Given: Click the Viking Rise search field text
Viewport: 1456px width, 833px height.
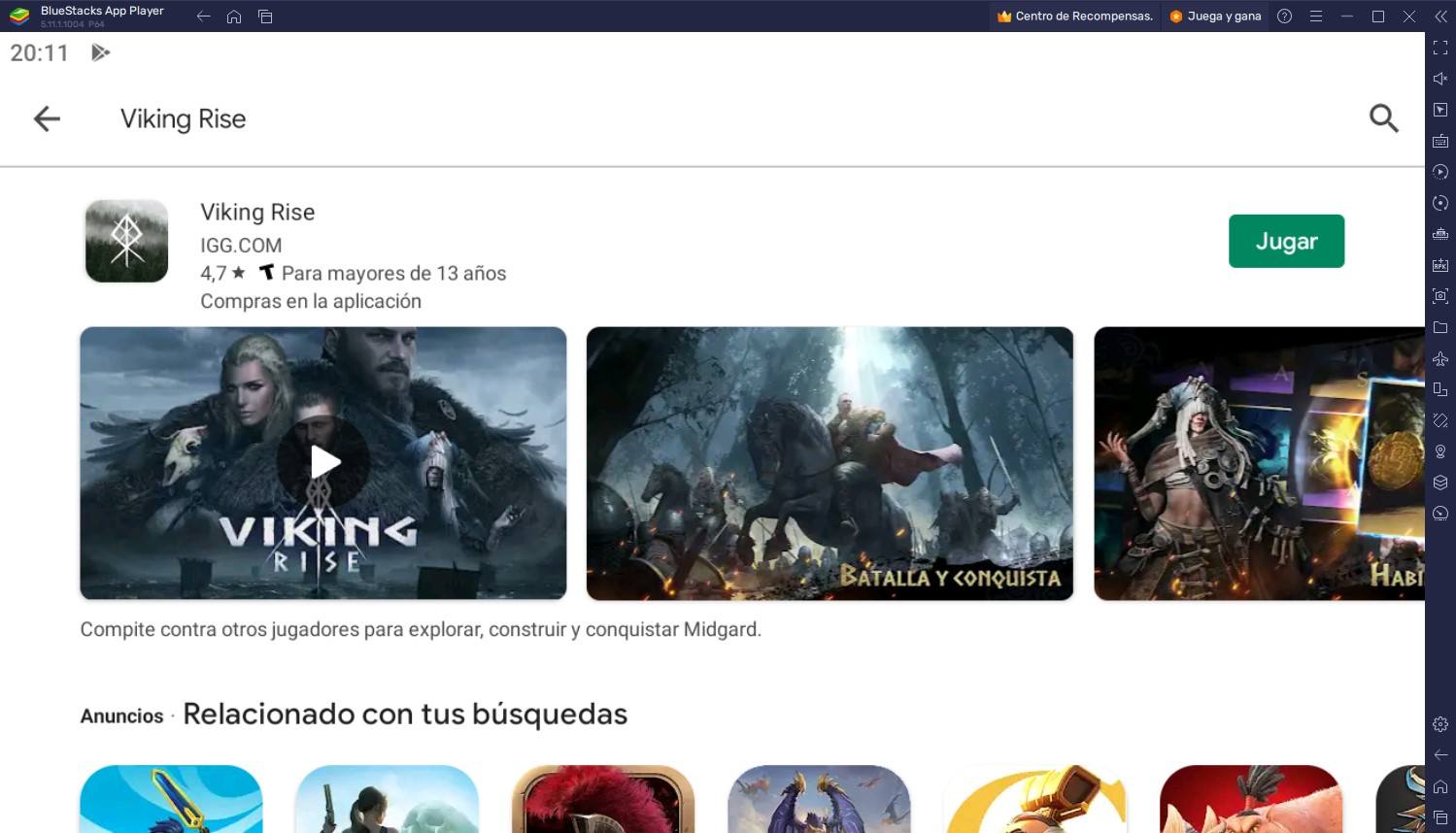Looking at the screenshot, I should [x=184, y=118].
